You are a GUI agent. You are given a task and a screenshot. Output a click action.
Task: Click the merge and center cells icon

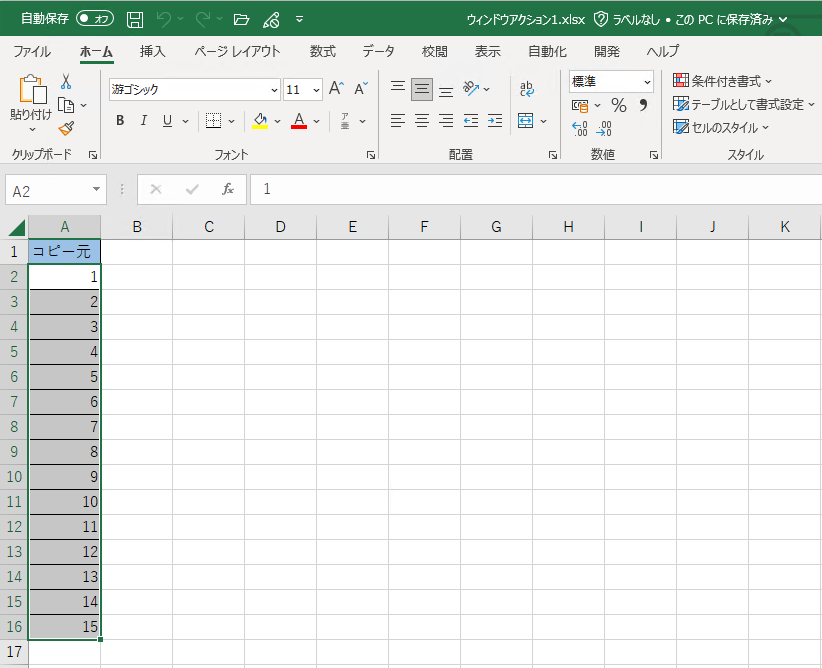[x=526, y=121]
